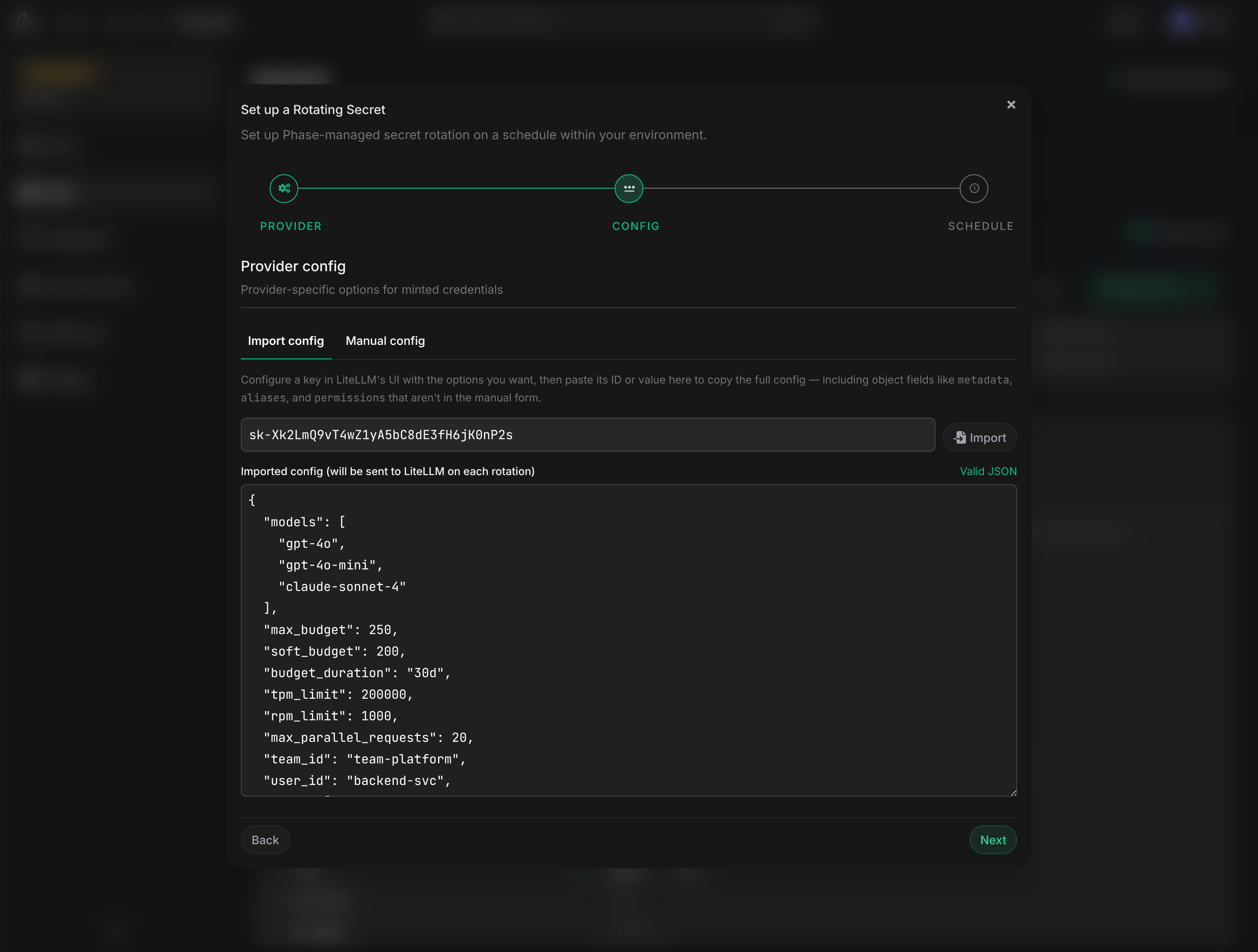Click the "tpm_limit": 200000 line
This screenshot has height=952, width=1258.
[x=338, y=695]
